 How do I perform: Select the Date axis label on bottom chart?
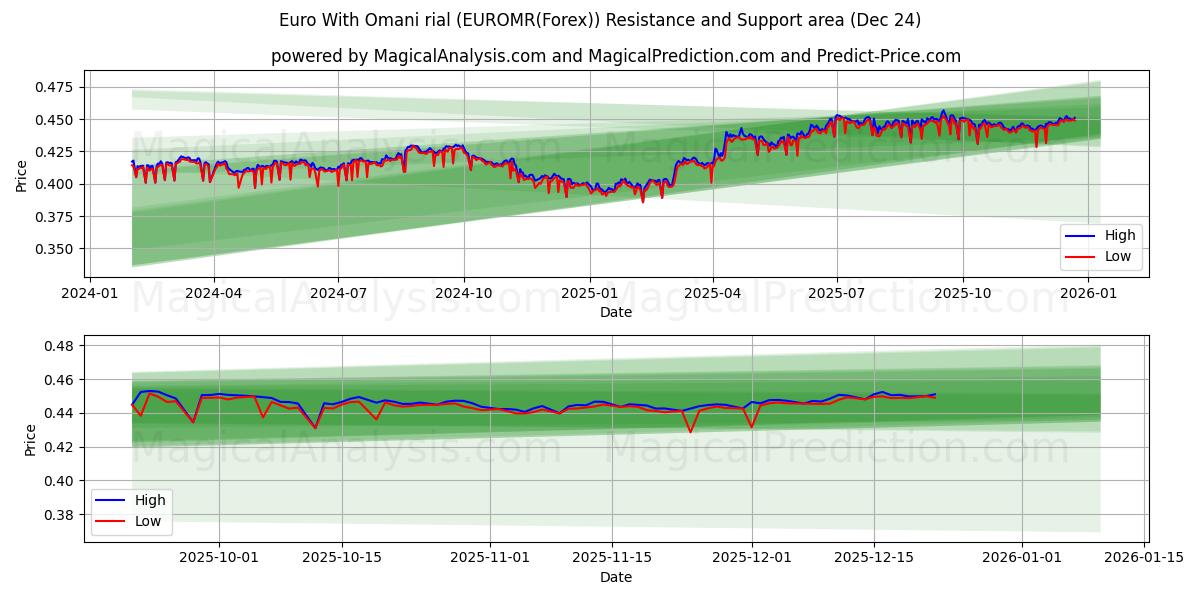(x=615, y=576)
